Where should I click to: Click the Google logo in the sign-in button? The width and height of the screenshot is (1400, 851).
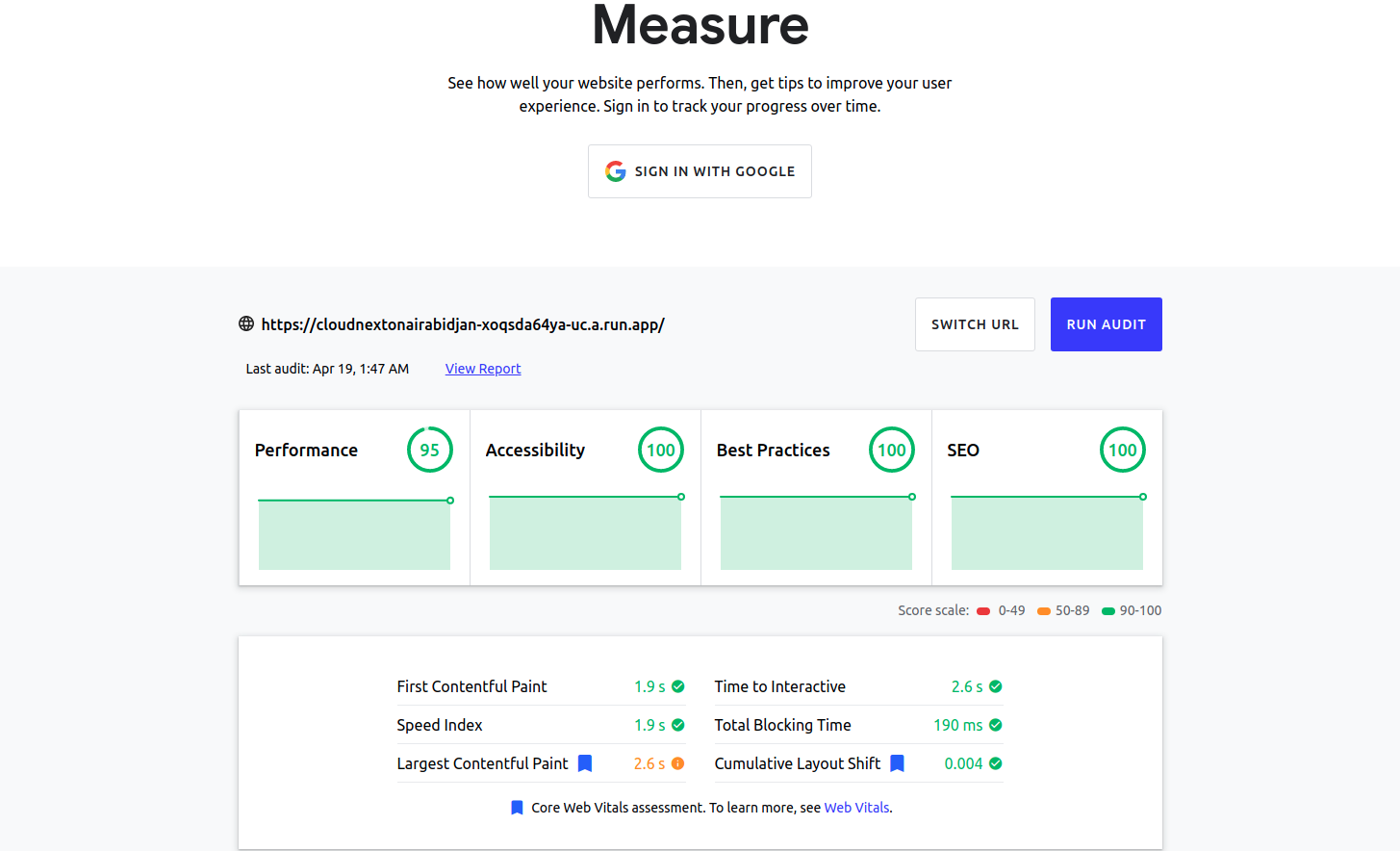[616, 171]
